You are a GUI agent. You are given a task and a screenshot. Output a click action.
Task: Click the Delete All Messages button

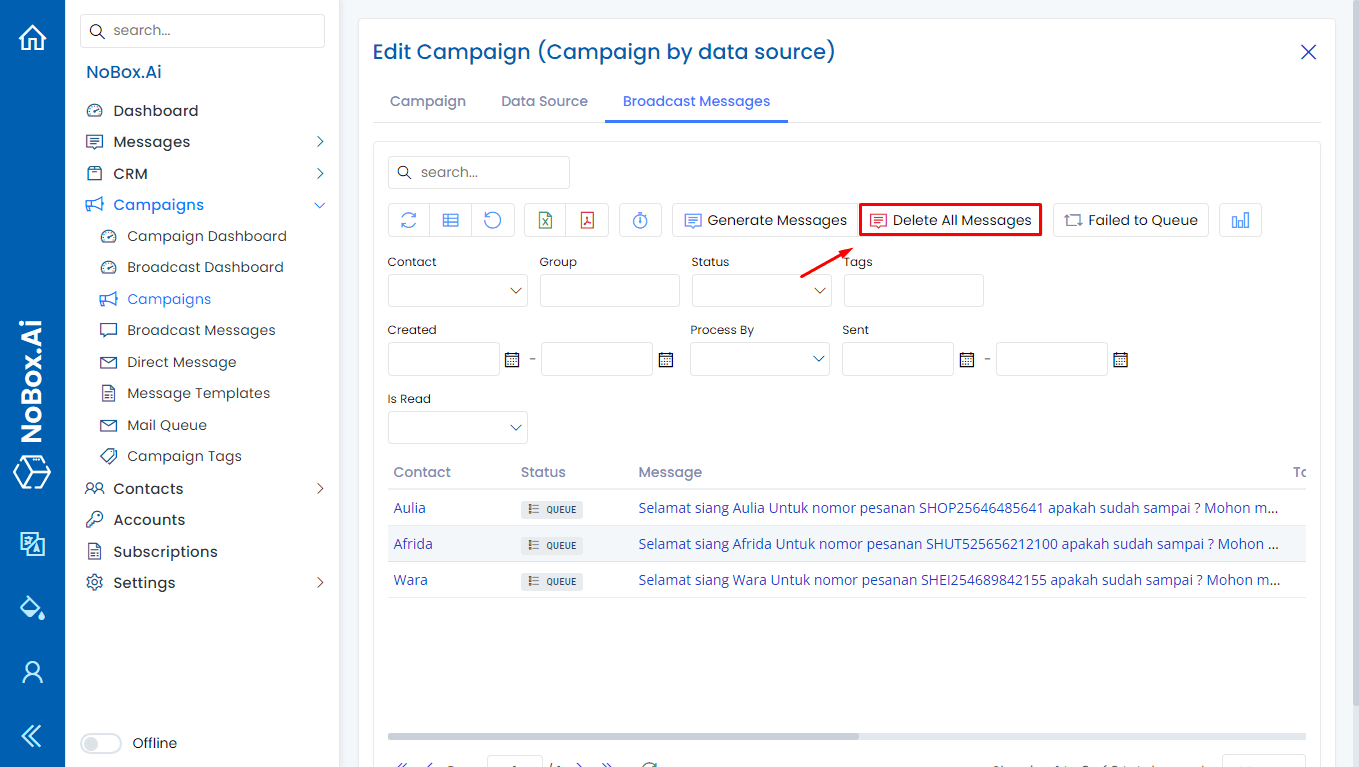point(950,220)
